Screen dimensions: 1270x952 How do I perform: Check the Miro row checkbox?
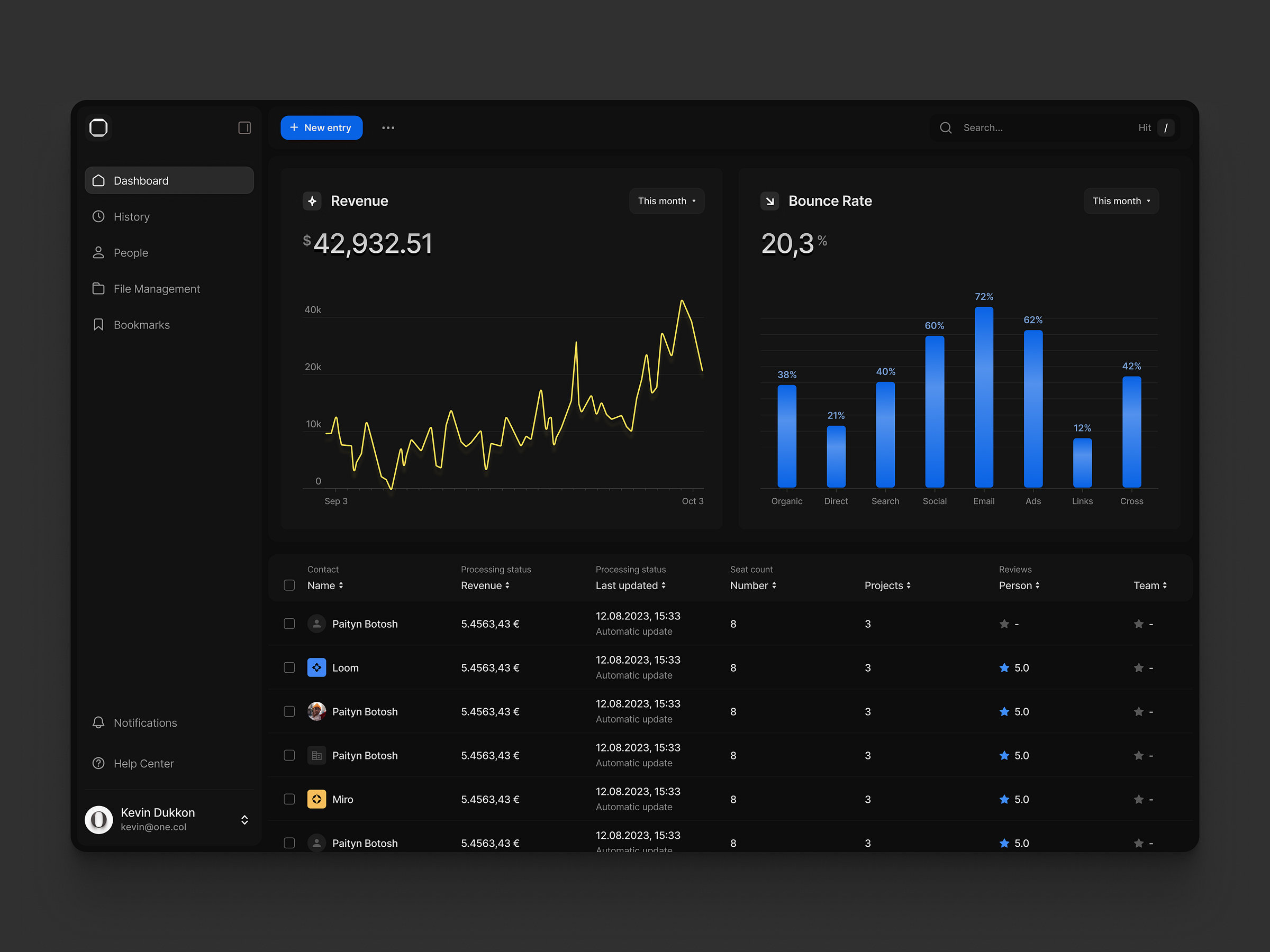click(289, 799)
